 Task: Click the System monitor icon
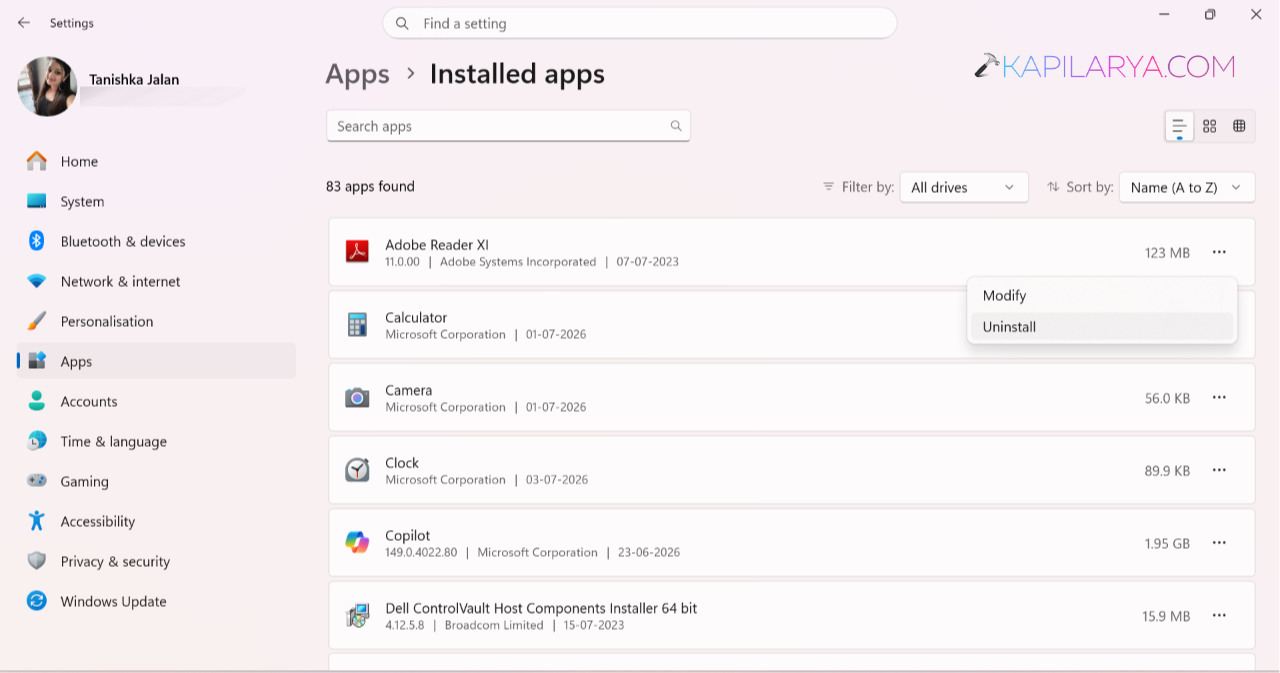click(37, 201)
